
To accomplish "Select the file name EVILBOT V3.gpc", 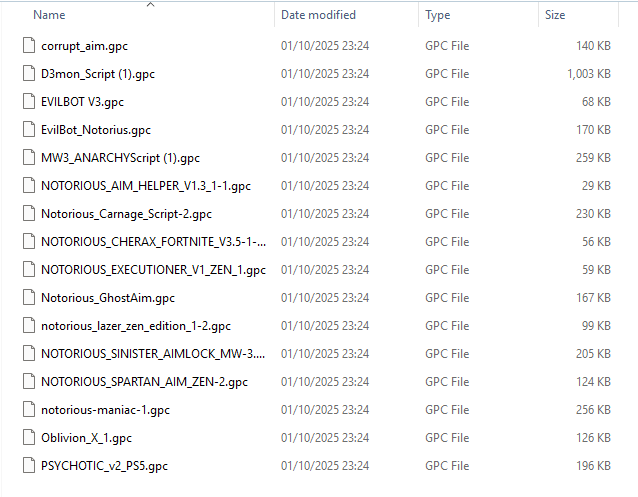I will coord(82,102).
